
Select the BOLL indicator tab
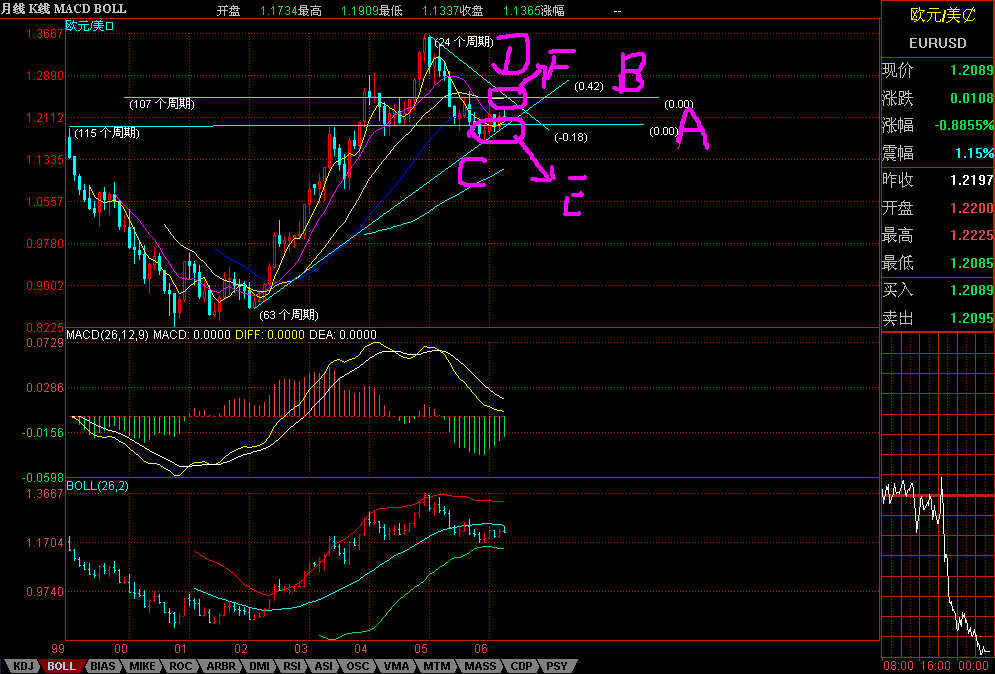coord(61,666)
